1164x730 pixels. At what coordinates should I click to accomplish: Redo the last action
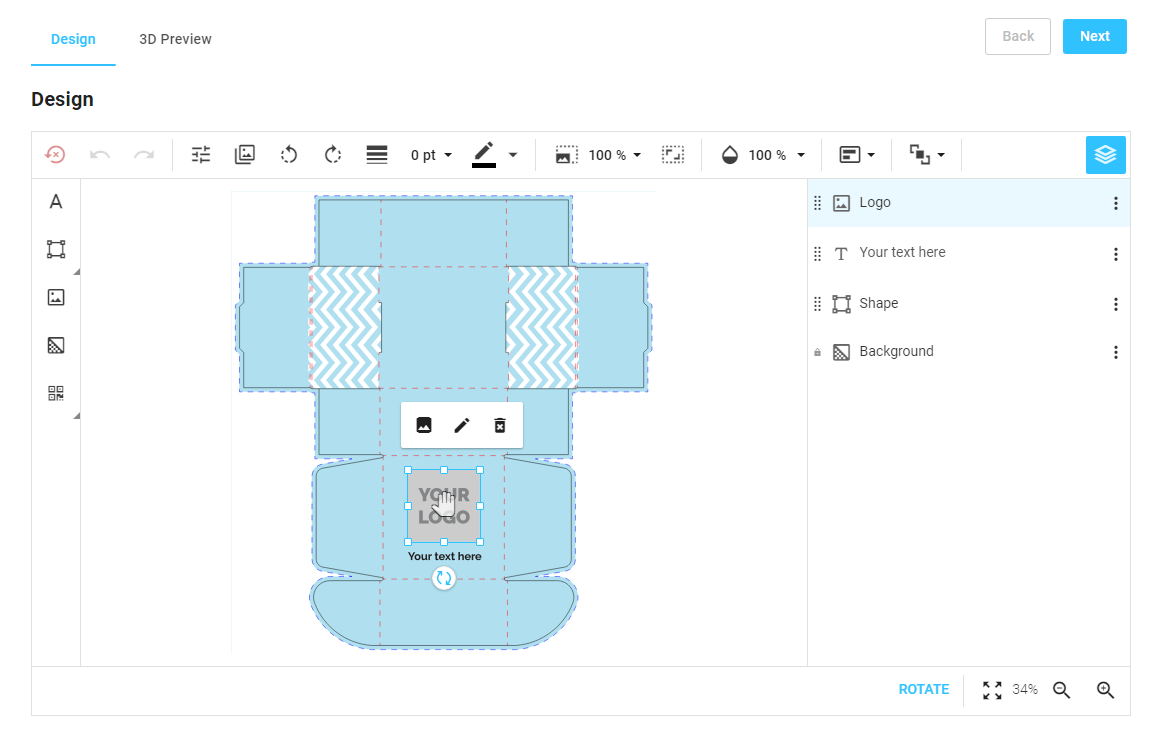point(144,154)
